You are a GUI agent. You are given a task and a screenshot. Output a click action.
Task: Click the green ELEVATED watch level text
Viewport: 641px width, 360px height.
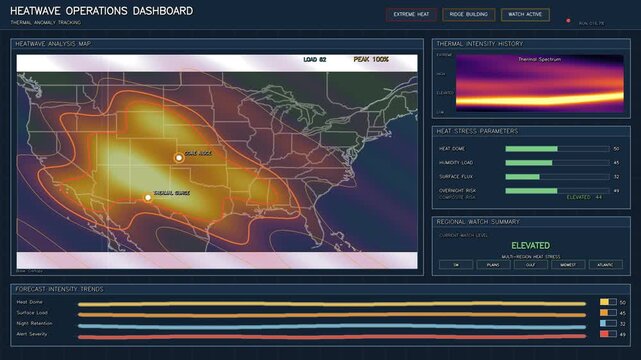tap(531, 246)
